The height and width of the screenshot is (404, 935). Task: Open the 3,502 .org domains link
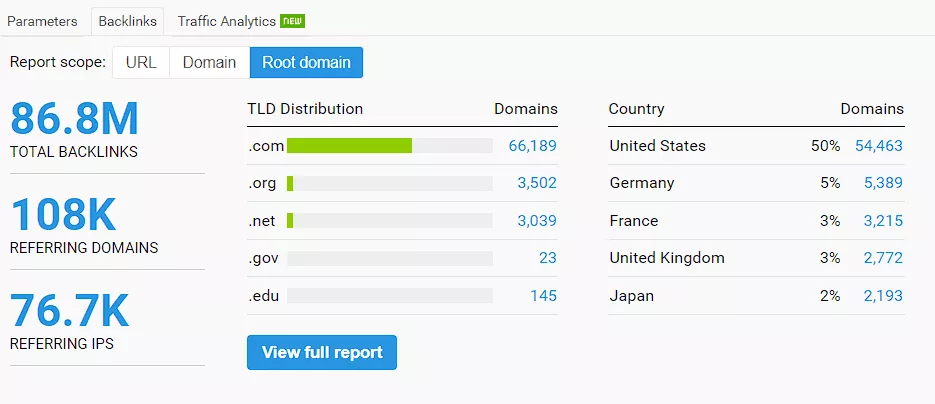click(537, 183)
